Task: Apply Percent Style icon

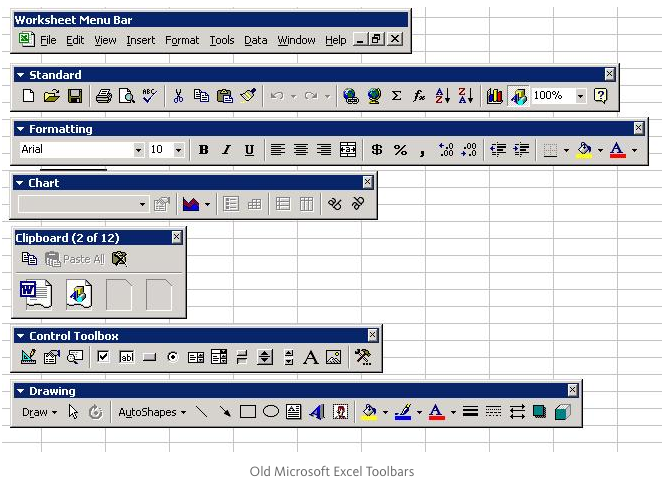Action: (400, 150)
